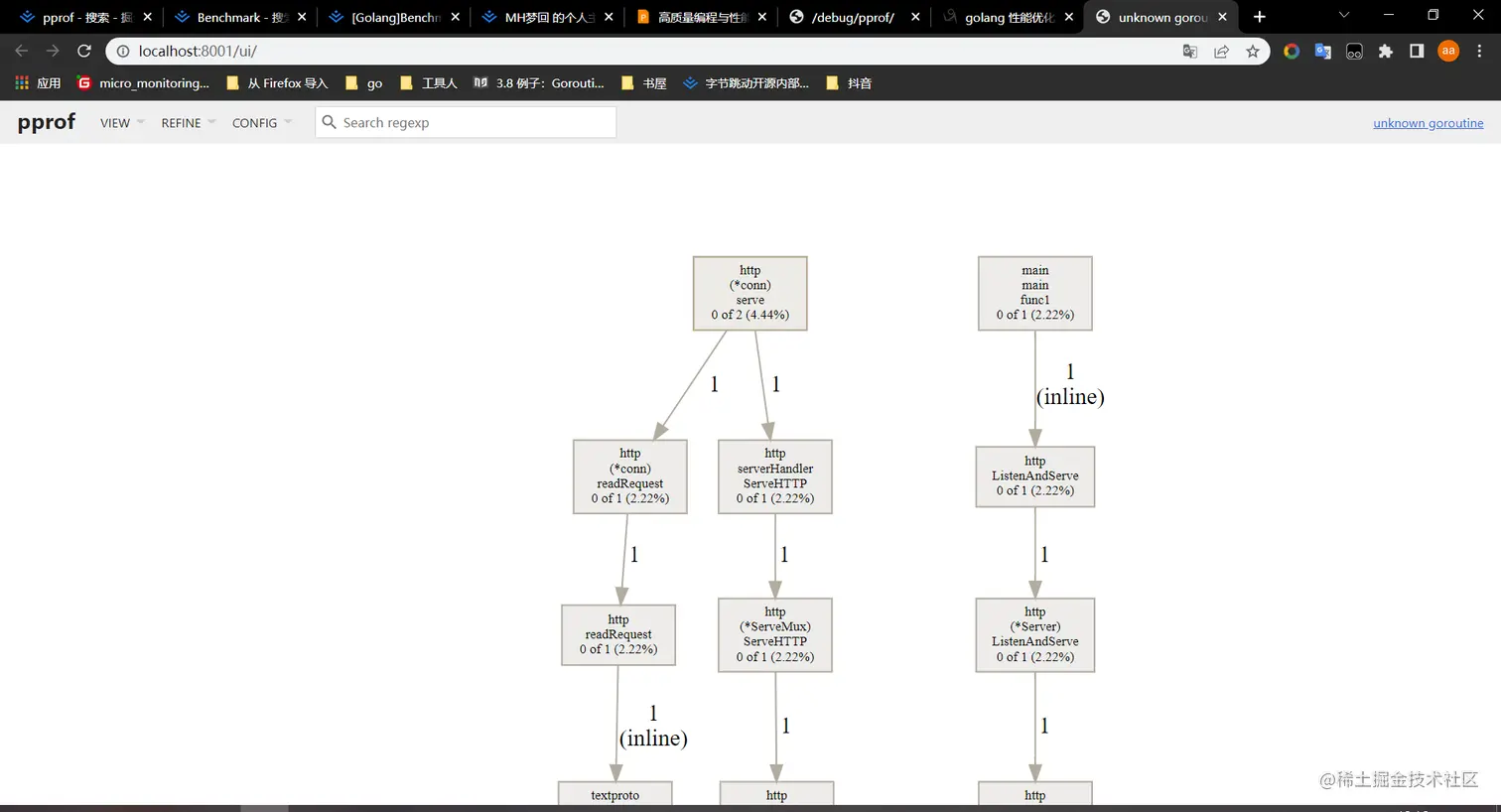Click the Google Translate extension icon
The height and width of the screenshot is (812, 1501).
click(x=1322, y=51)
